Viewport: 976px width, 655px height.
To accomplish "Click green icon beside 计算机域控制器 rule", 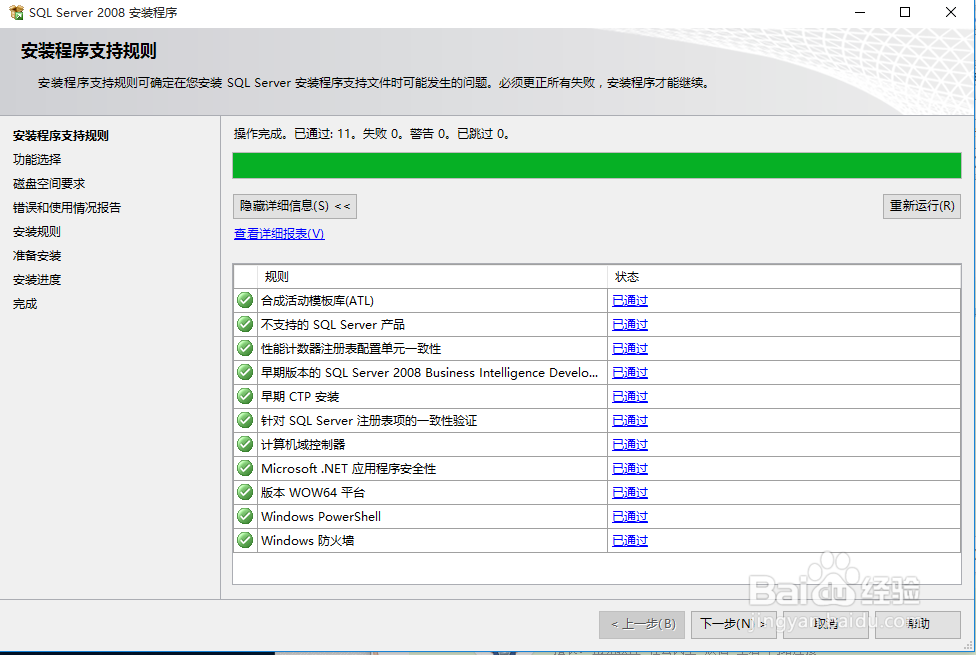I will tap(244, 444).
